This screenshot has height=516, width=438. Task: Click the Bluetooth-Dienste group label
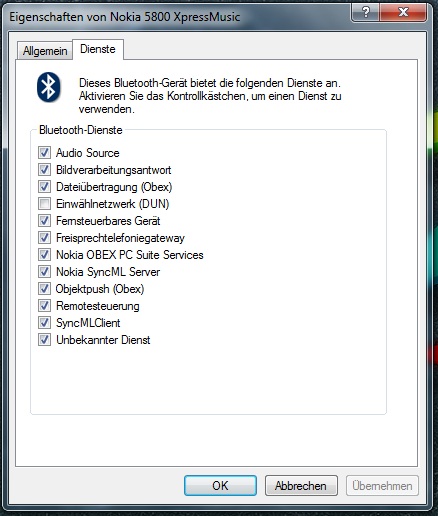(x=81, y=130)
